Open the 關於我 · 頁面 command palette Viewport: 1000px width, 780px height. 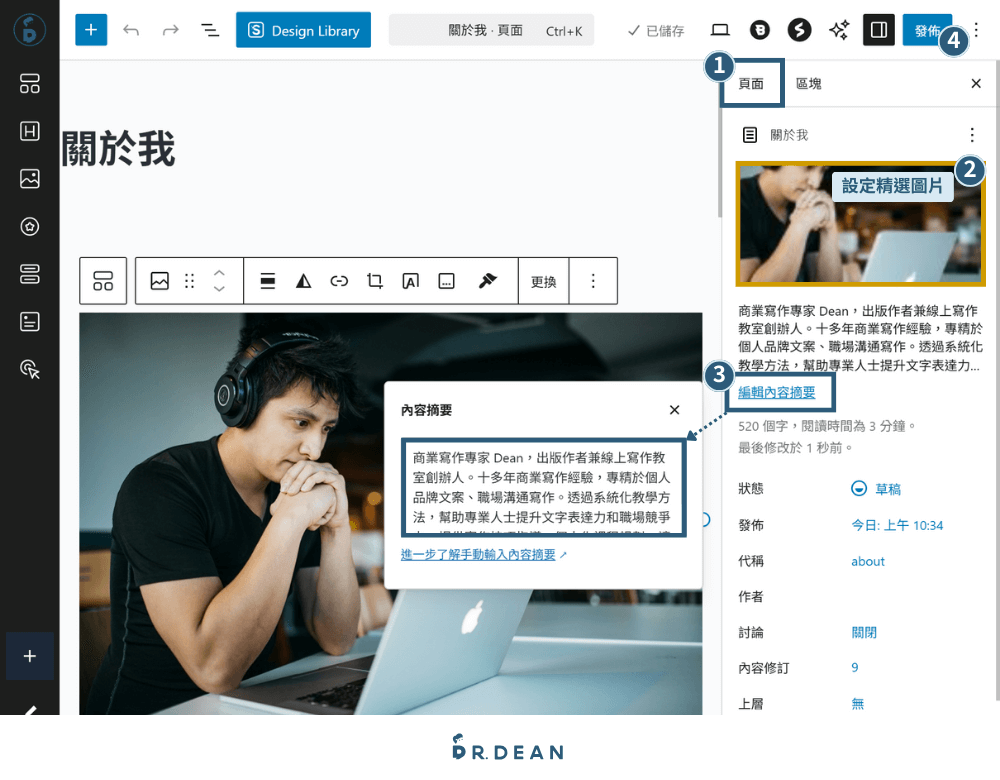pos(491,30)
